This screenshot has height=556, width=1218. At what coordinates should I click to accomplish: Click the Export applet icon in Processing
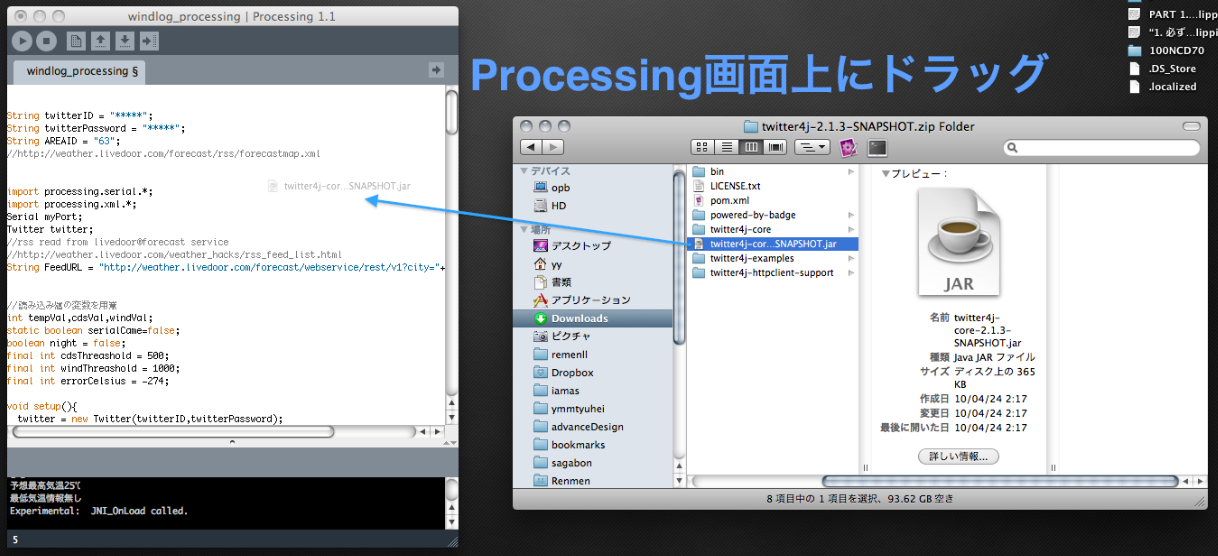coord(149,41)
